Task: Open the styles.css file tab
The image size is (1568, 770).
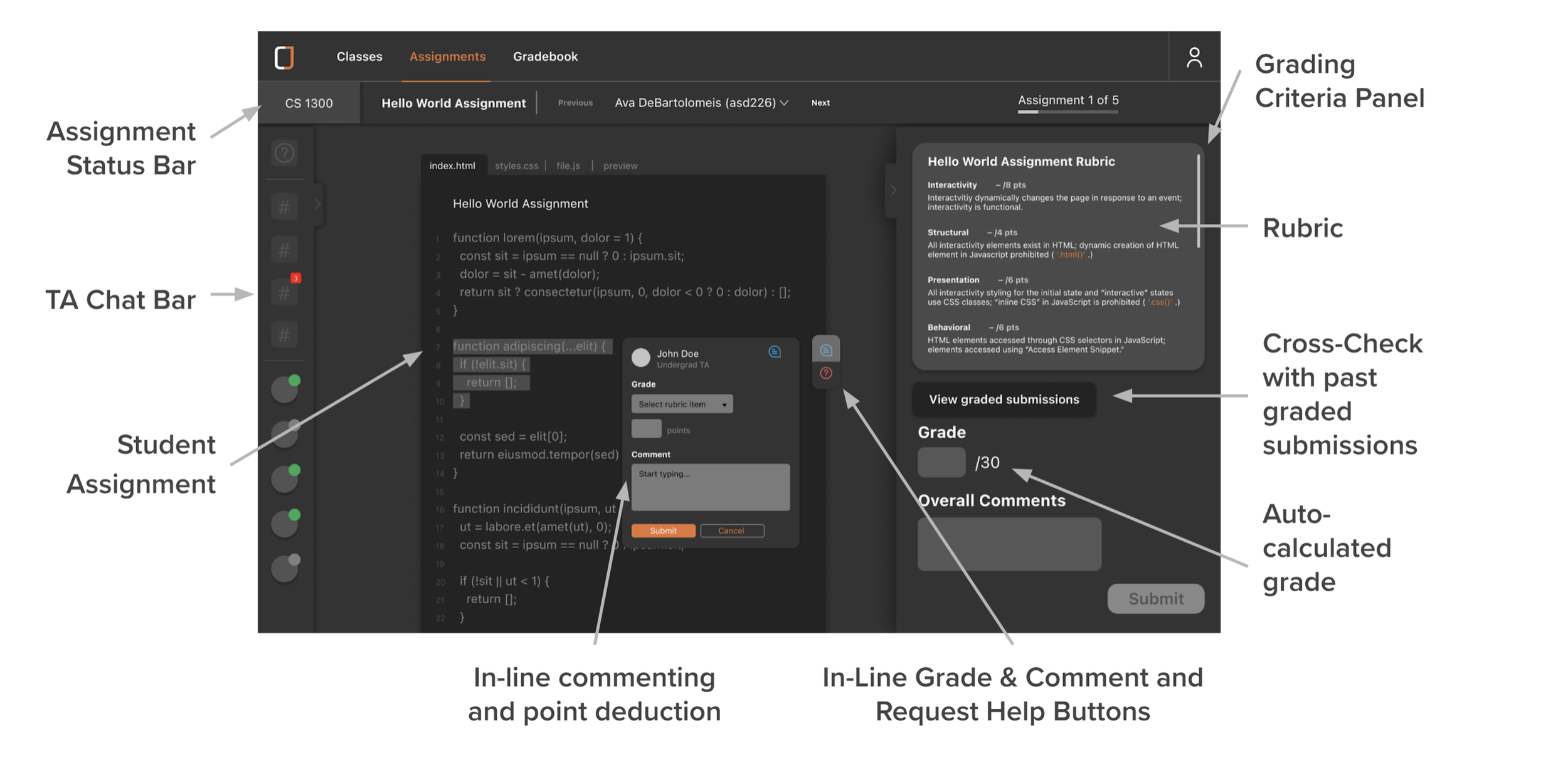Action: tap(516, 166)
